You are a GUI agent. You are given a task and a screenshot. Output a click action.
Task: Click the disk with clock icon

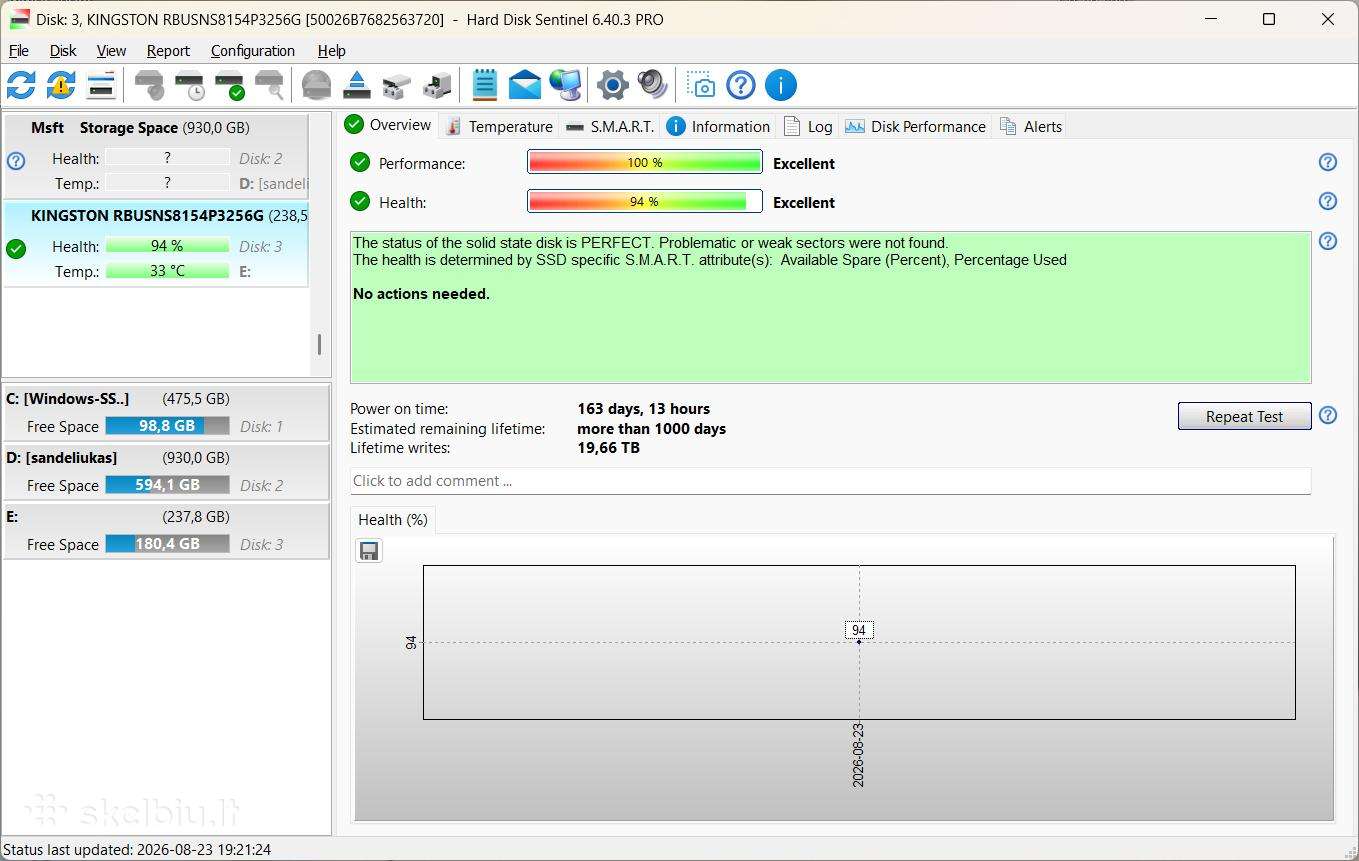(189, 85)
